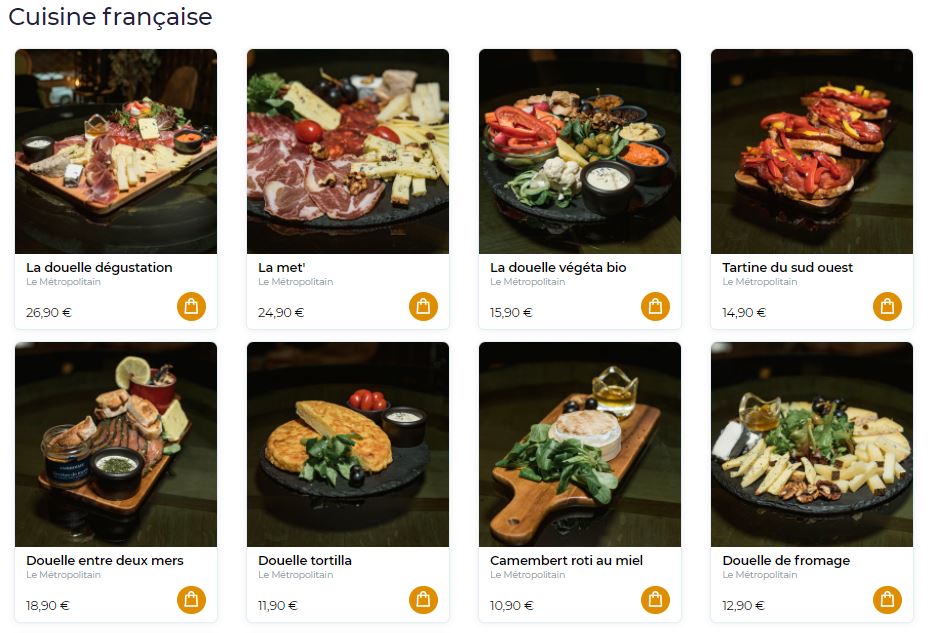Viewport: 929px width, 633px height.
Task: Add Camembert roti au miel to cart
Action: coord(655,600)
